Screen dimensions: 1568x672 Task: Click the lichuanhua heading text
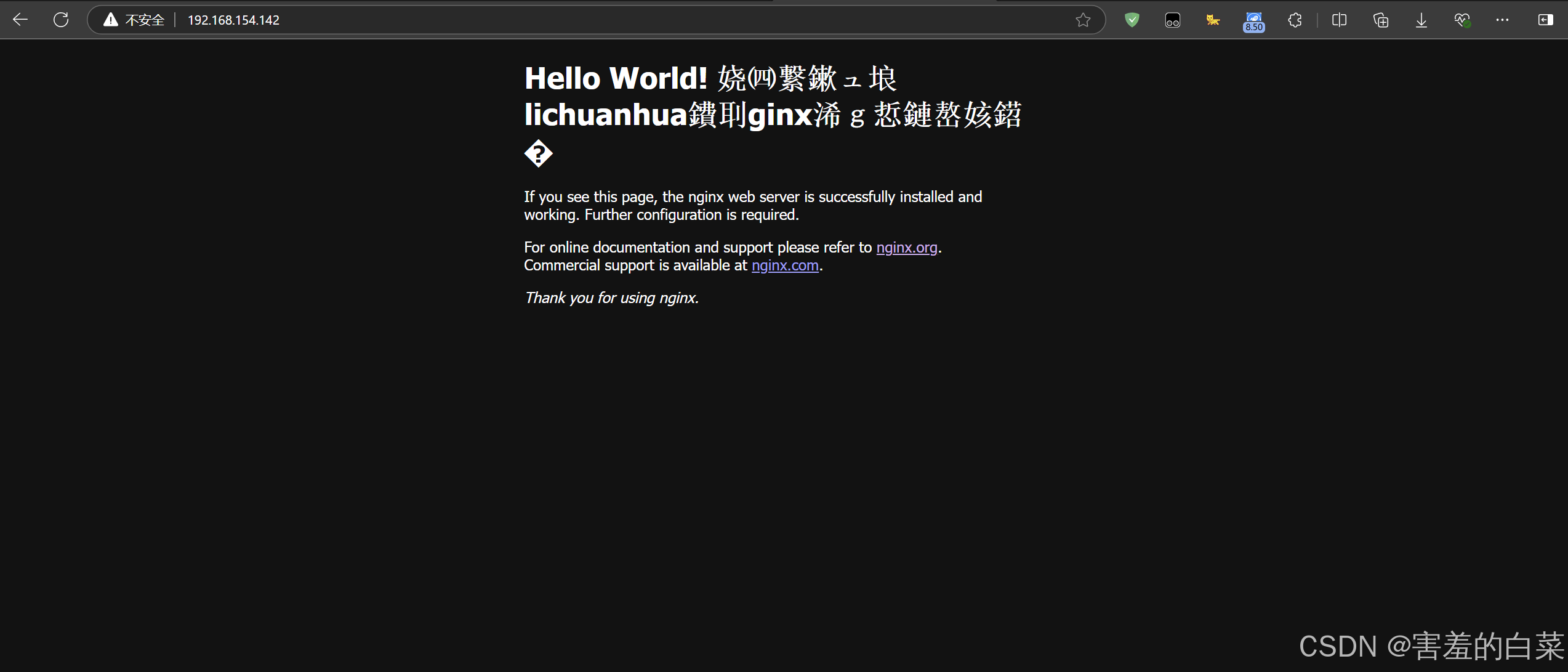pos(606,115)
